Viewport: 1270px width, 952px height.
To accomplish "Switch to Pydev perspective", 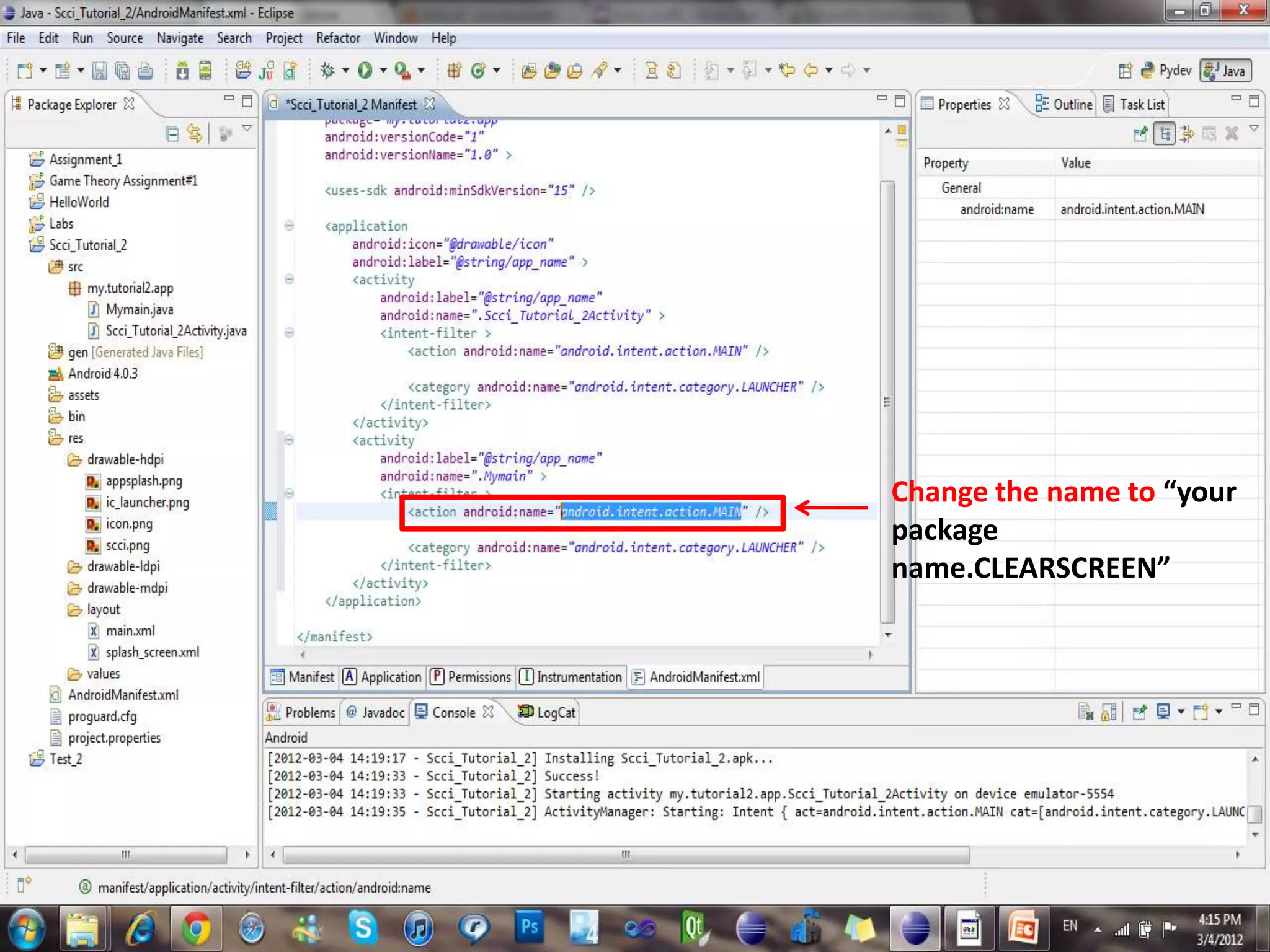I will 1166,71.
